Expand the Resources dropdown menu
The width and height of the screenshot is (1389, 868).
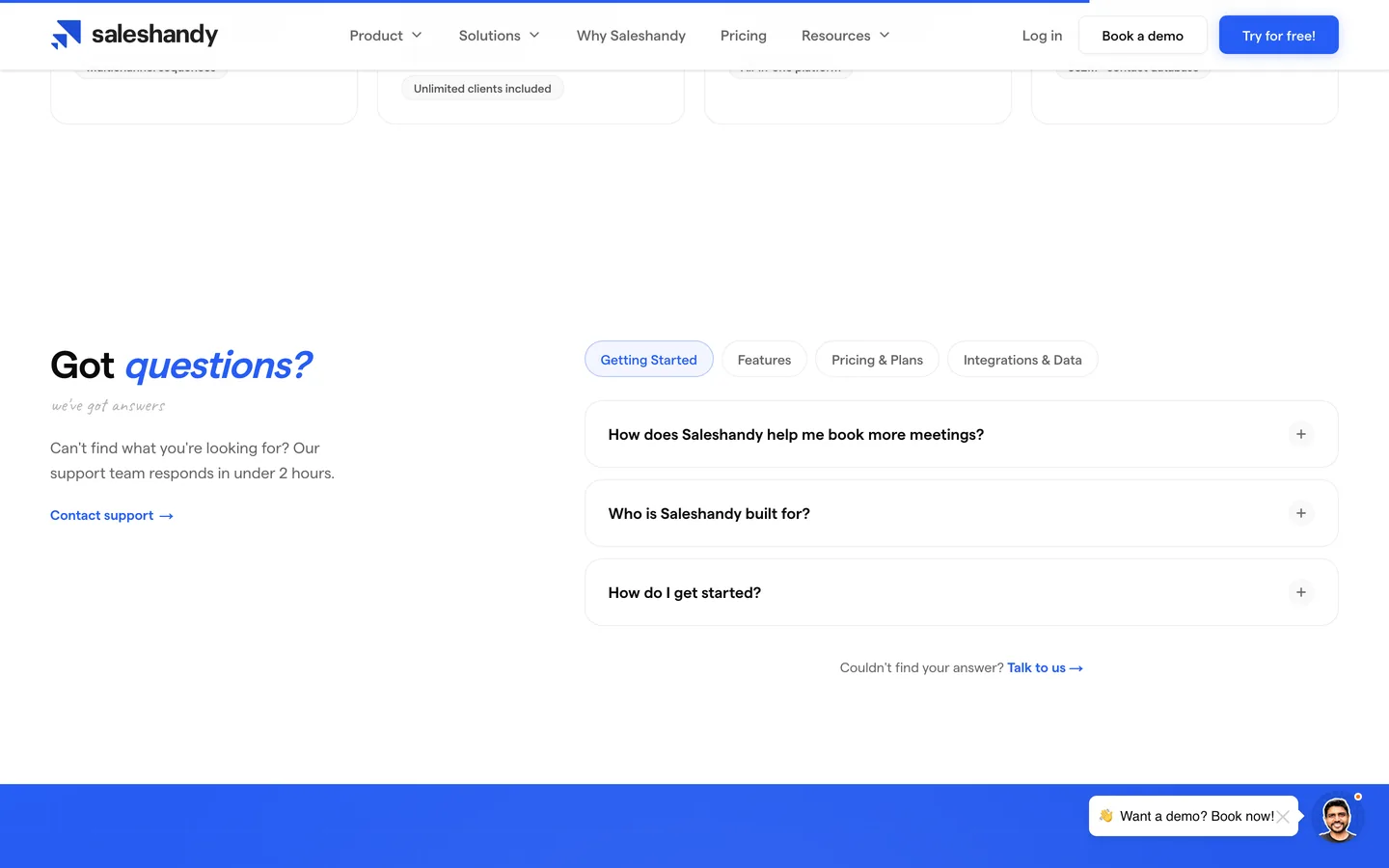point(845,36)
